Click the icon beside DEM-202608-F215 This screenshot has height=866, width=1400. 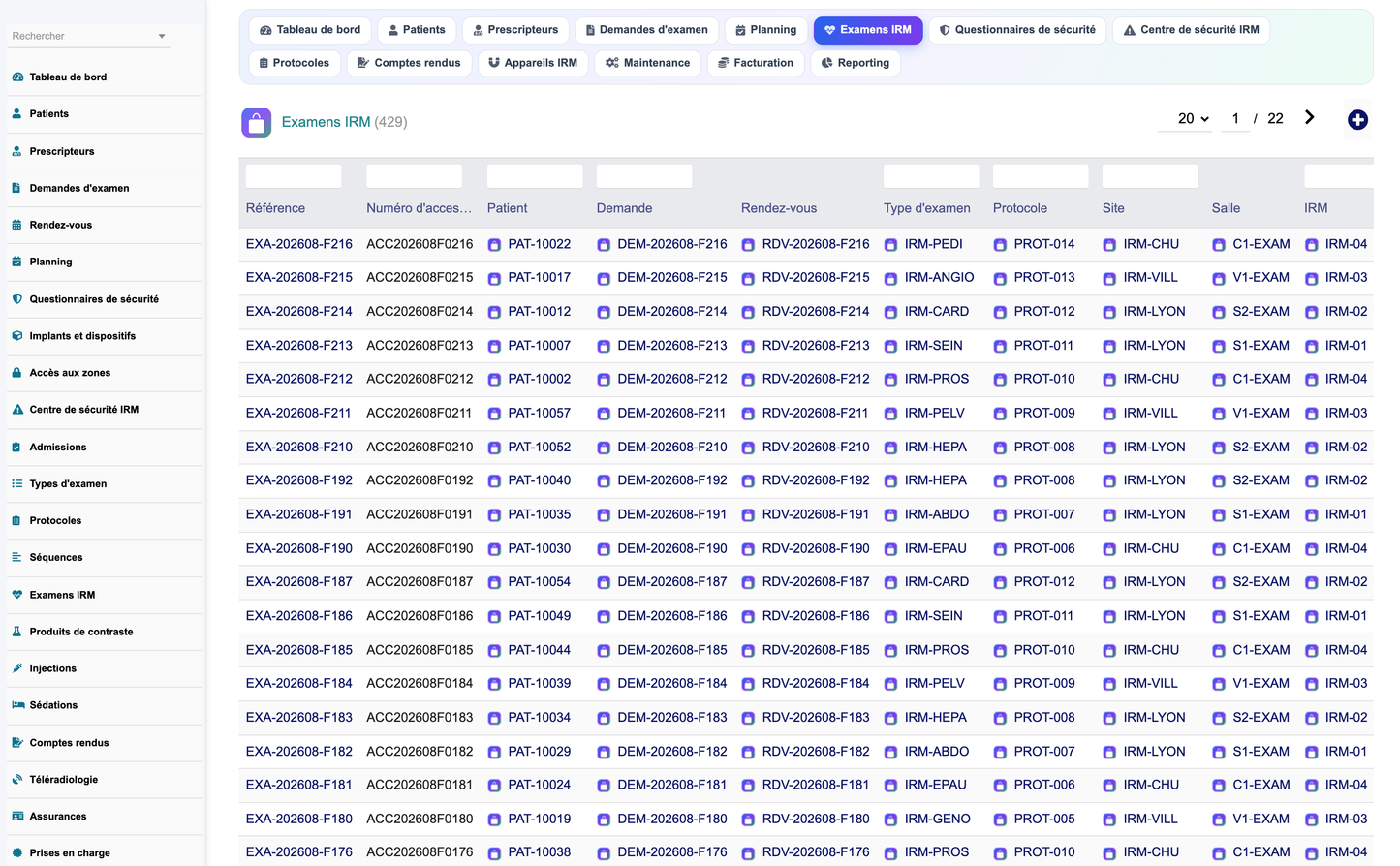[604, 279]
